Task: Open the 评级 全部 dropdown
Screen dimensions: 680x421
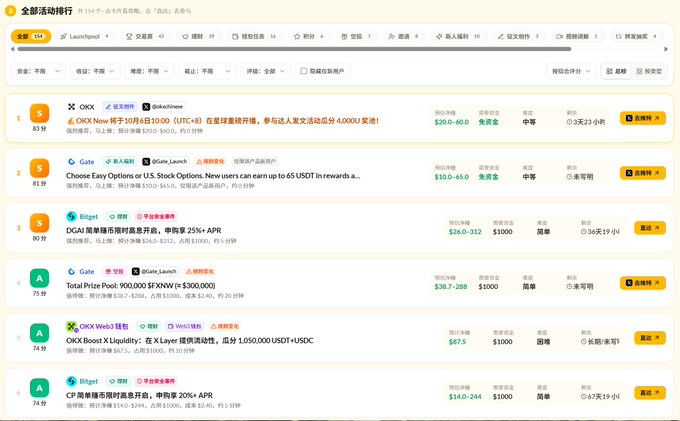Action: click(265, 71)
